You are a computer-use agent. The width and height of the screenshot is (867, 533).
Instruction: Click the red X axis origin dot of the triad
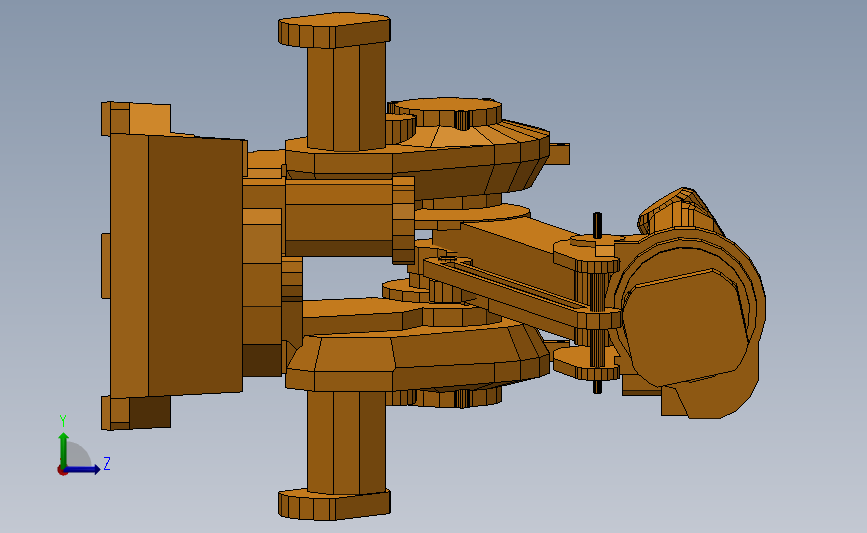[62, 471]
